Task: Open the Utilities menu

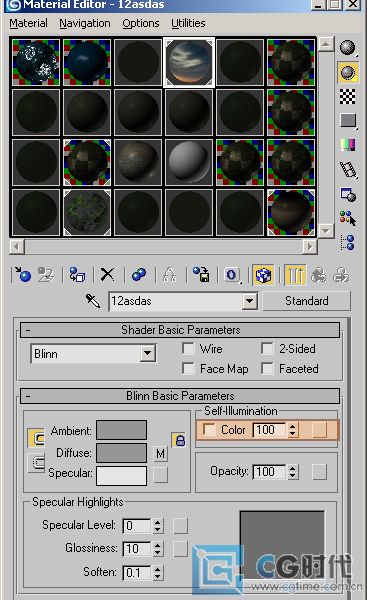Action: click(188, 23)
